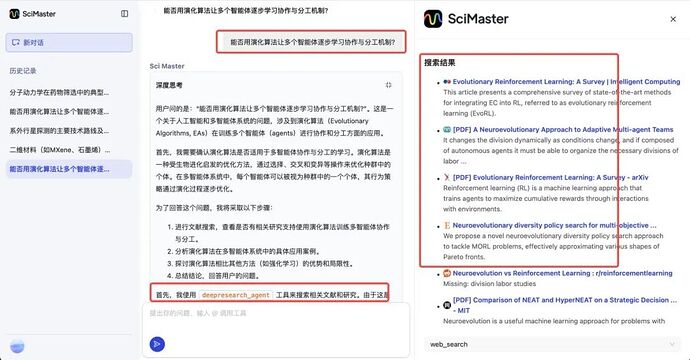Open history item 分子动力学在药物筛选中的典型...
The height and width of the screenshot is (360, 690).
59,92
